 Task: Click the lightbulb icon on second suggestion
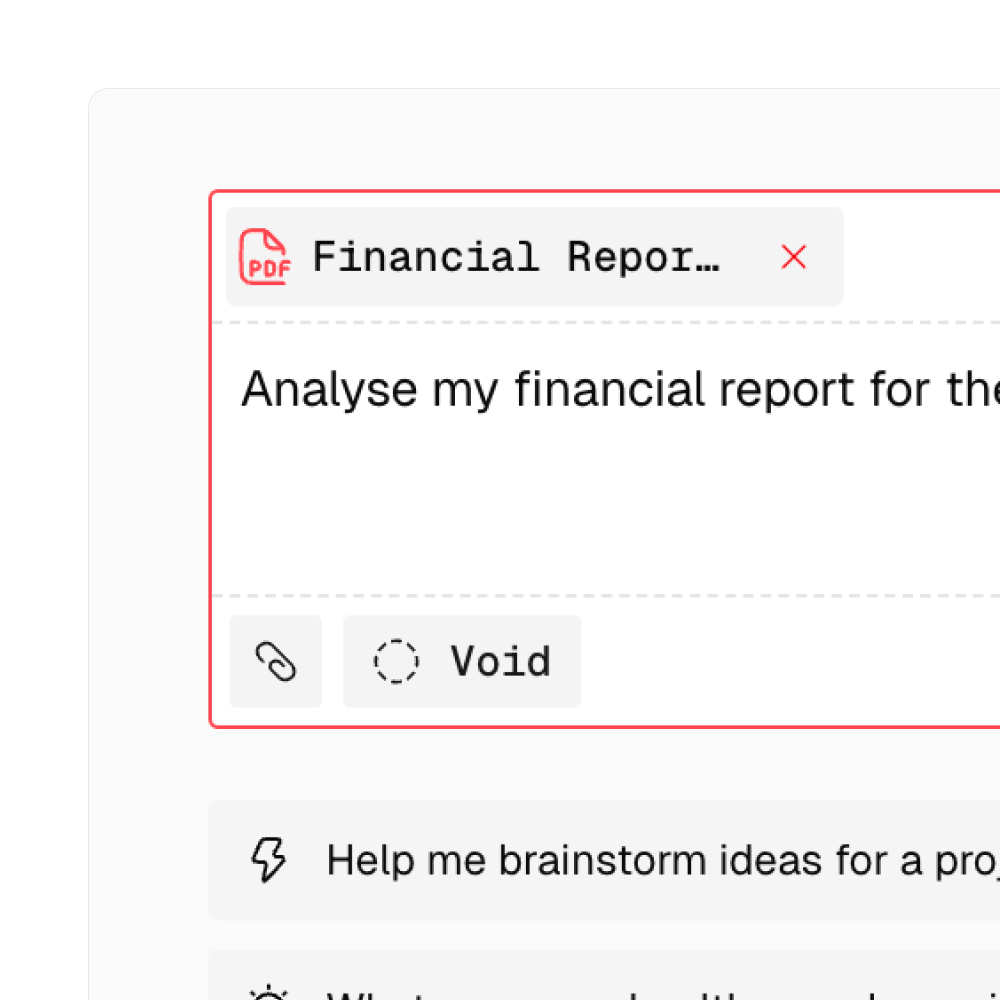(x=268, y=992)
